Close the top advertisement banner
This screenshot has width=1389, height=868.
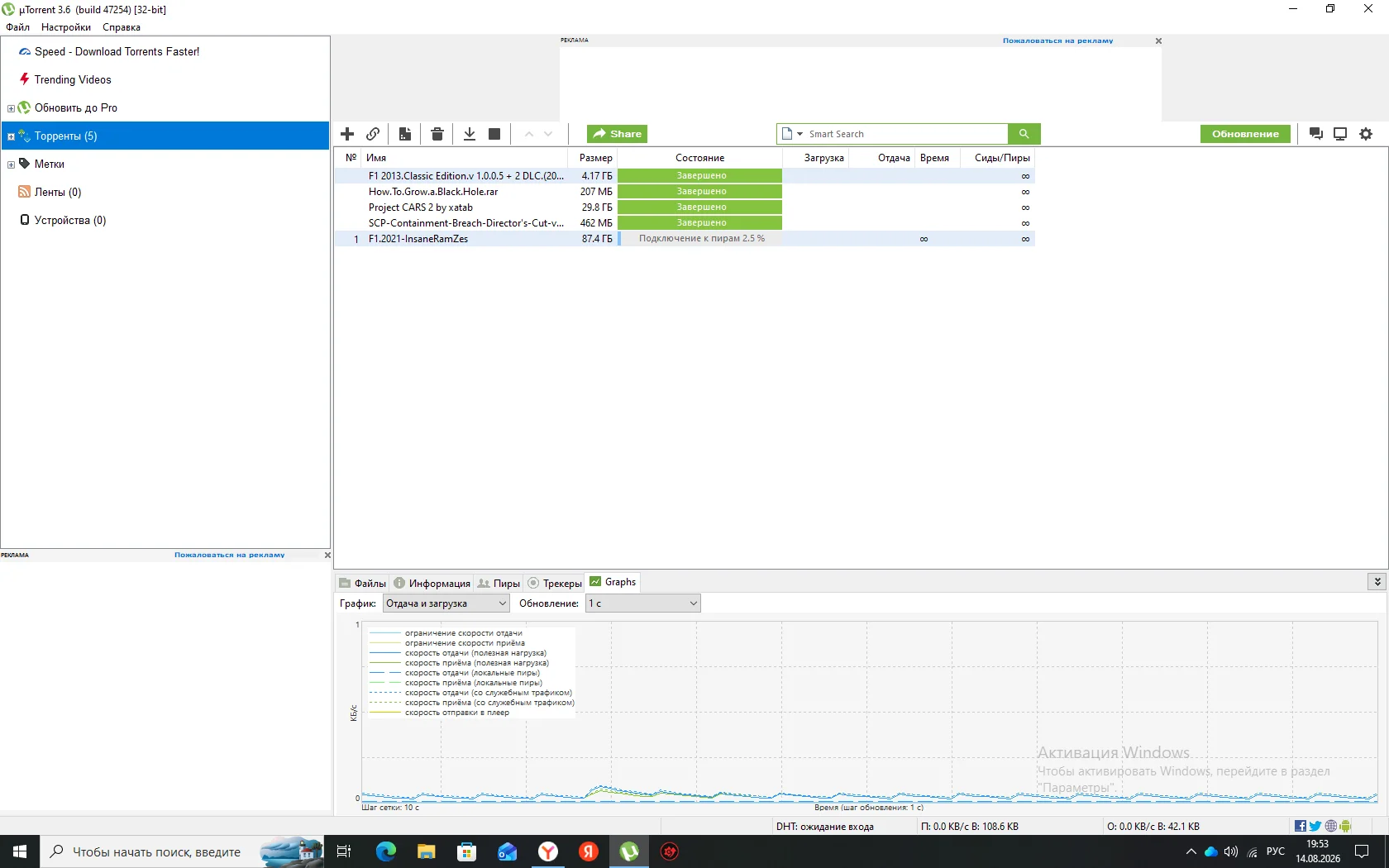click(1158, 41)
